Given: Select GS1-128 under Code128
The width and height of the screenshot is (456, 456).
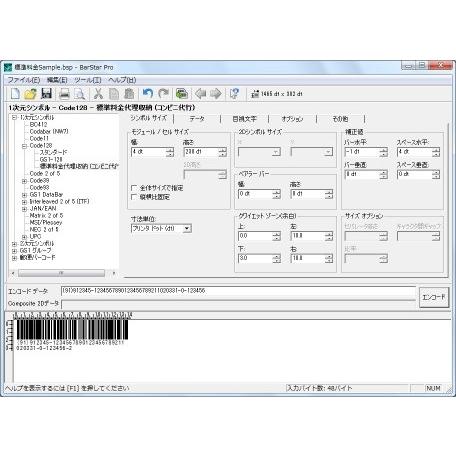Looking at the screenshot, I should pyautogui.click(x=51, y=159).
